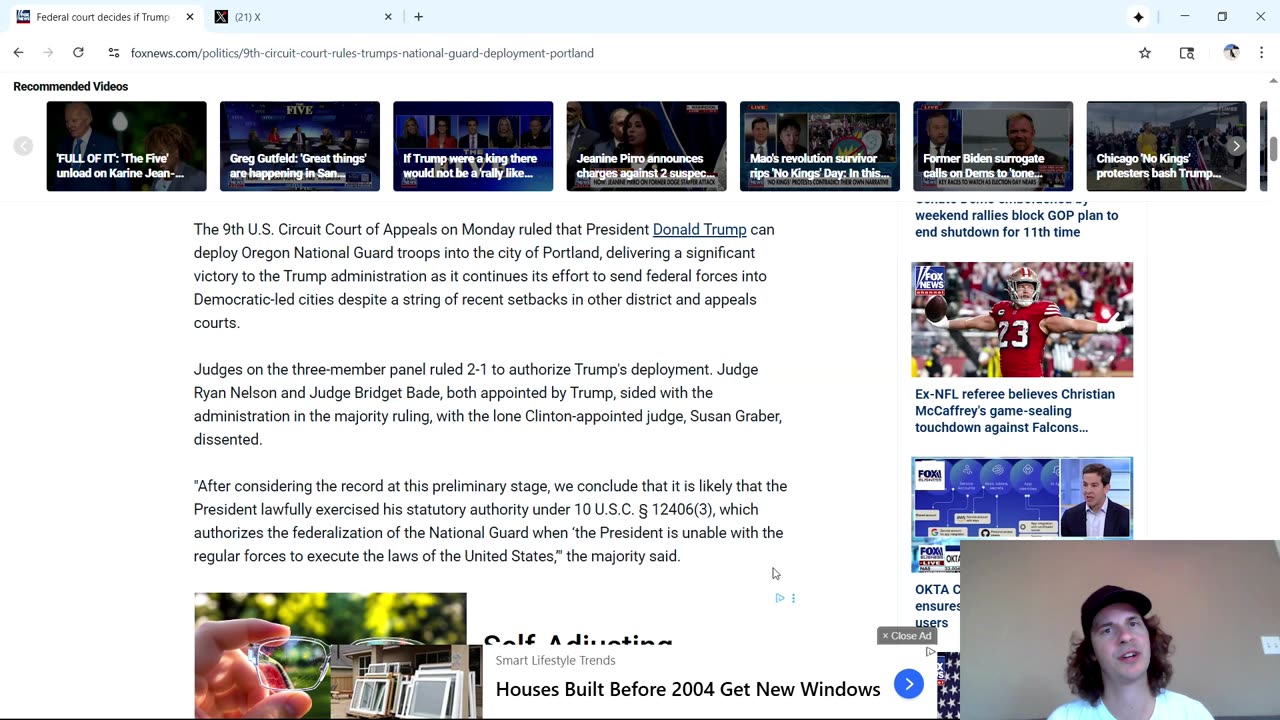Viewport: 1280px width, 720px height.
Task: Open ad options three-dot icon
Action: [793, 598]
